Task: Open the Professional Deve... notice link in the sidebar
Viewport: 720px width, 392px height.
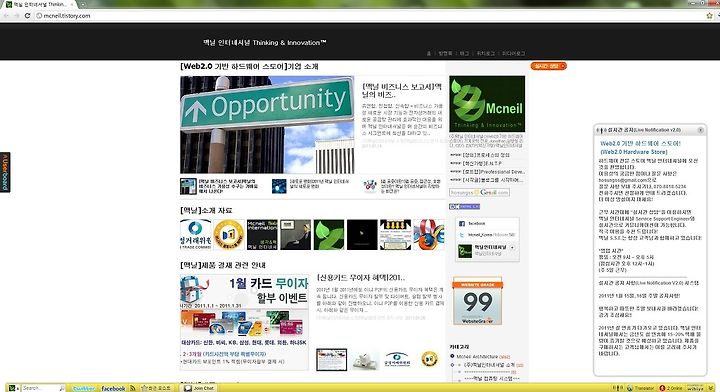Action: [494, 172]
